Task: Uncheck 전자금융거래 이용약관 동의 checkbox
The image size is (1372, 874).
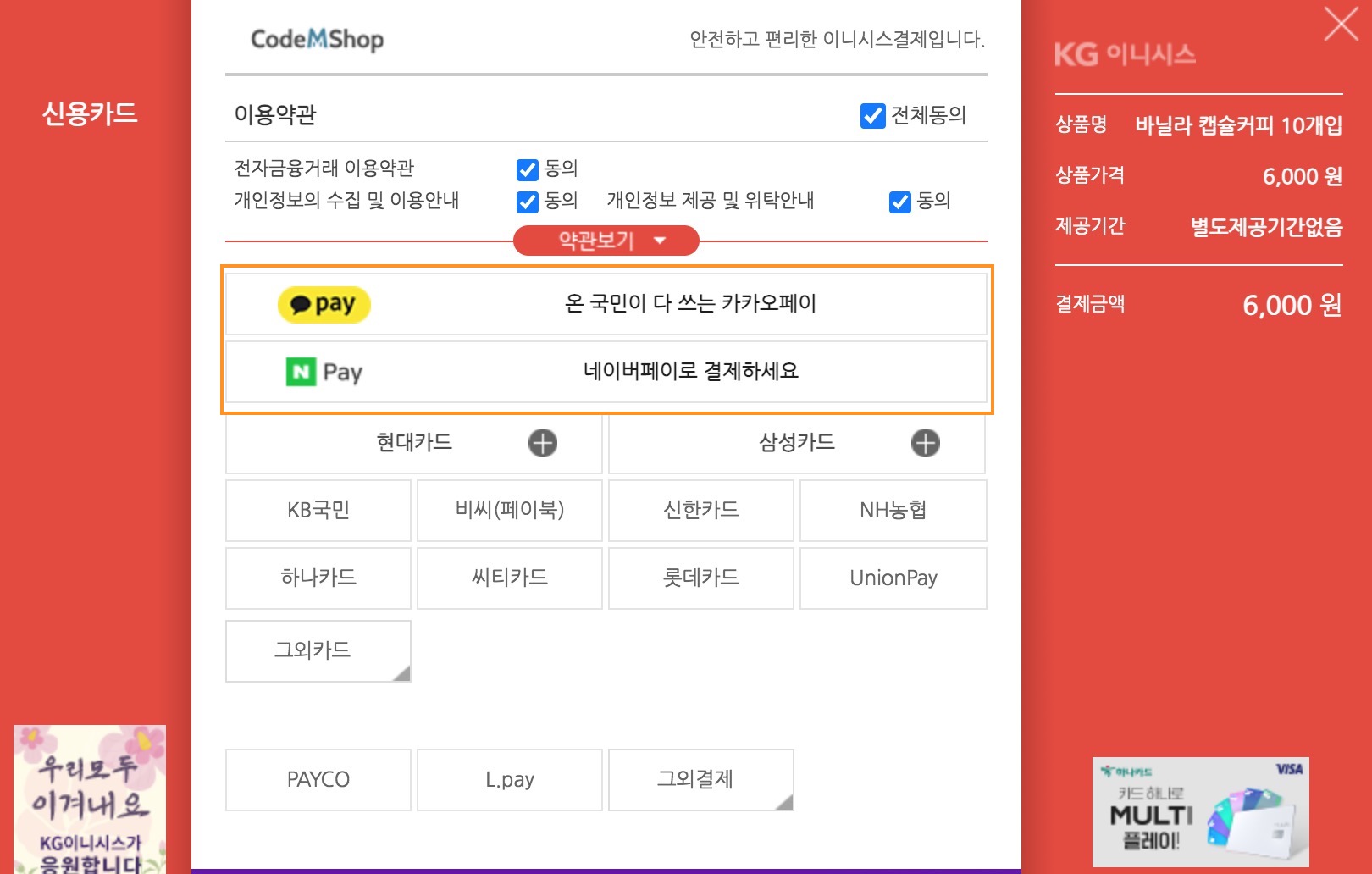Action: pyautogui.click(x=527, y=169)
